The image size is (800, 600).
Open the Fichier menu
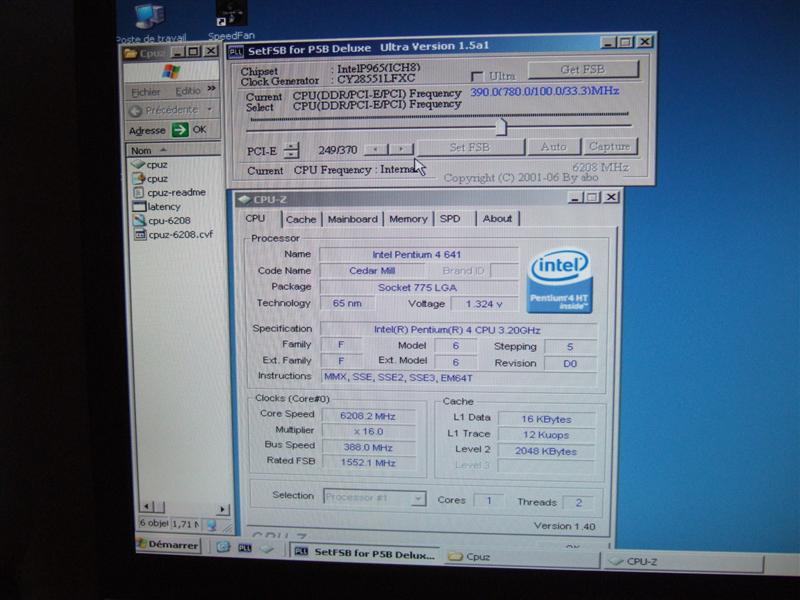146,92
